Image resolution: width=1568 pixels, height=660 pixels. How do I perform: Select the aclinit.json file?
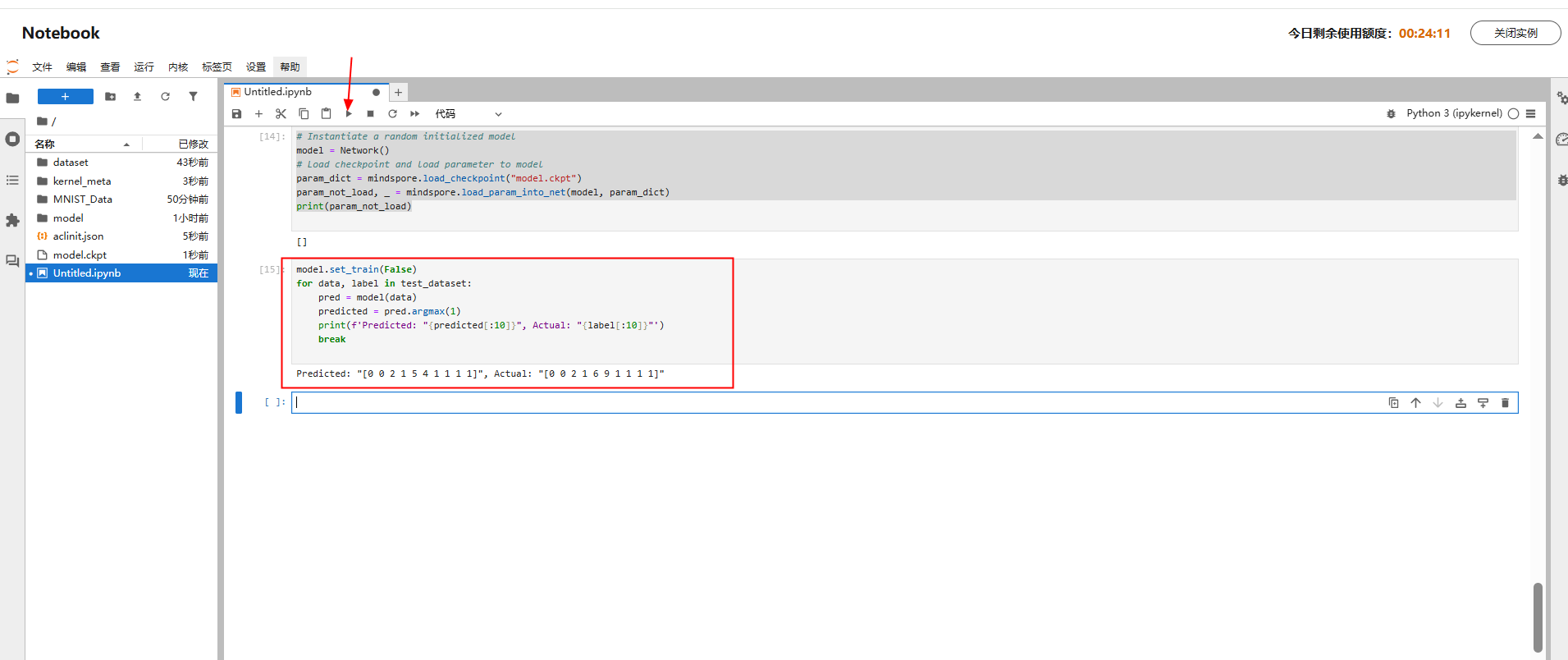point(121,236)
